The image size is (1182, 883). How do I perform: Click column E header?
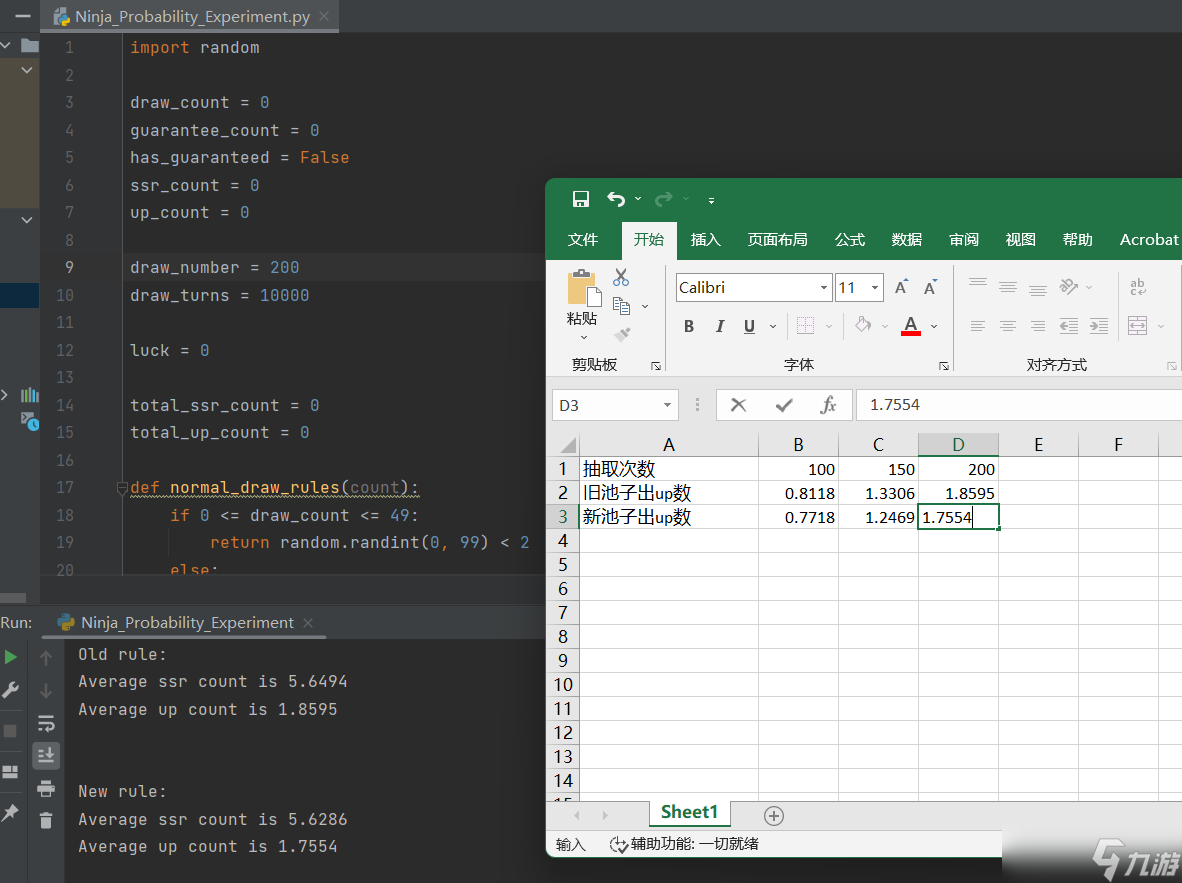1038,445
